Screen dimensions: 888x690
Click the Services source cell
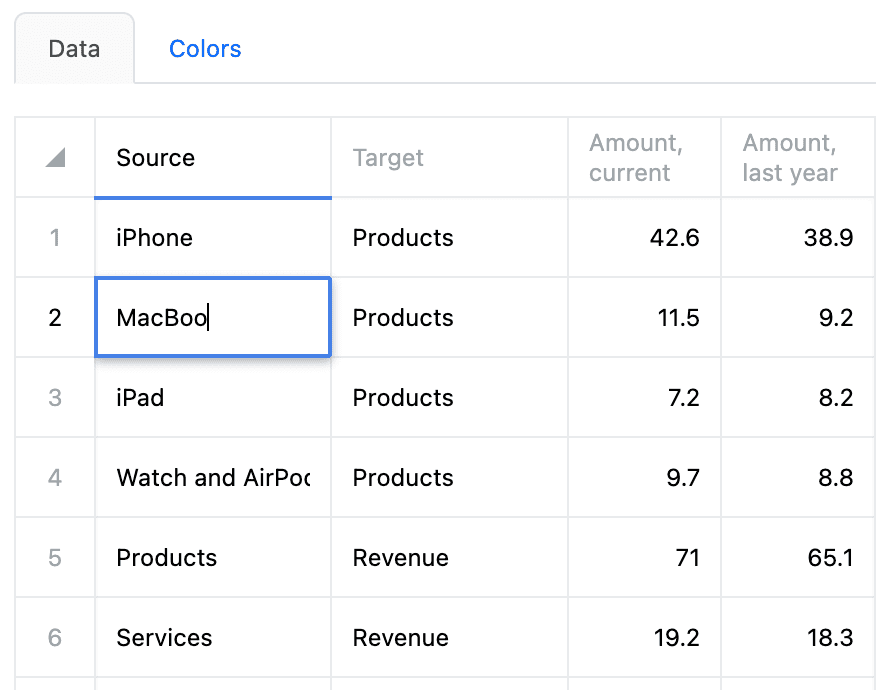coord(212,638)
